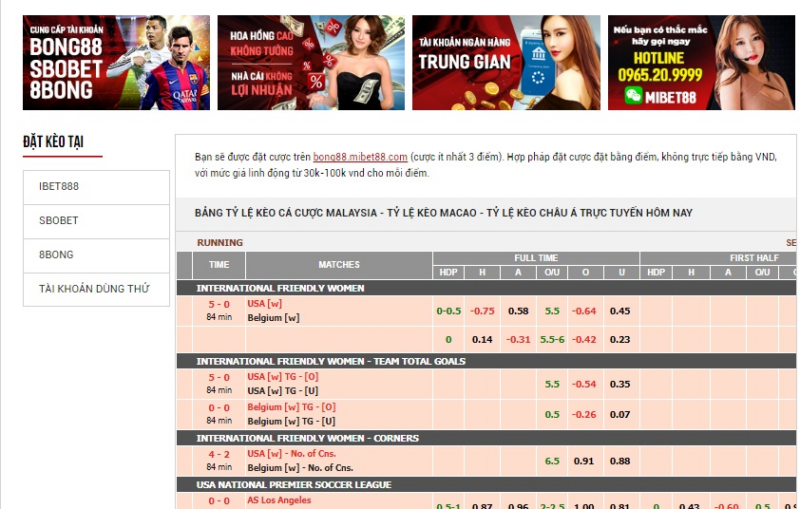This screenshot has height=509, width=800.
Task: Choose the 0.88 under odds for corners
Action: click(620, 461)
